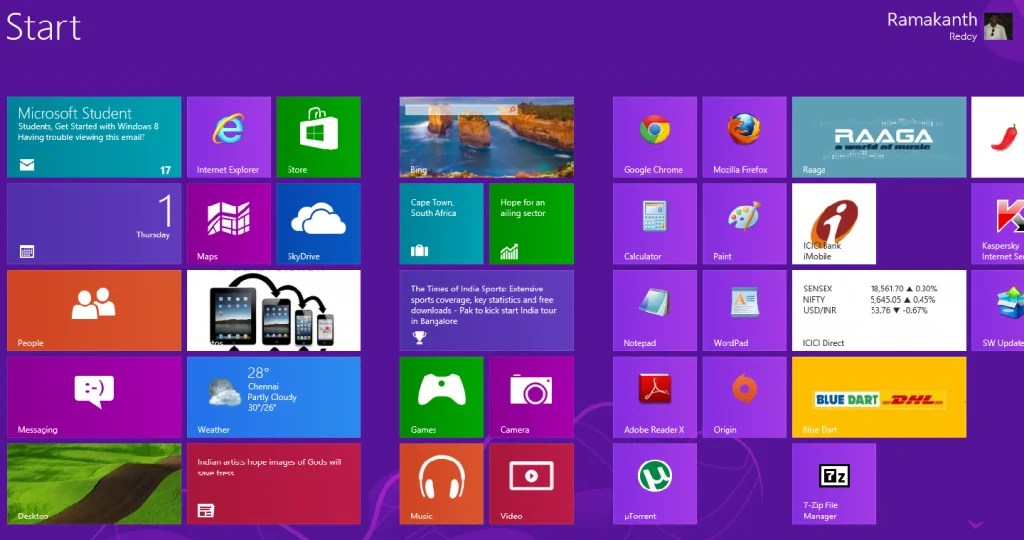Viewport: 1024px width, 540px height.
Task: Open the ICICI Bank iMobile tile
Action: 834,223
